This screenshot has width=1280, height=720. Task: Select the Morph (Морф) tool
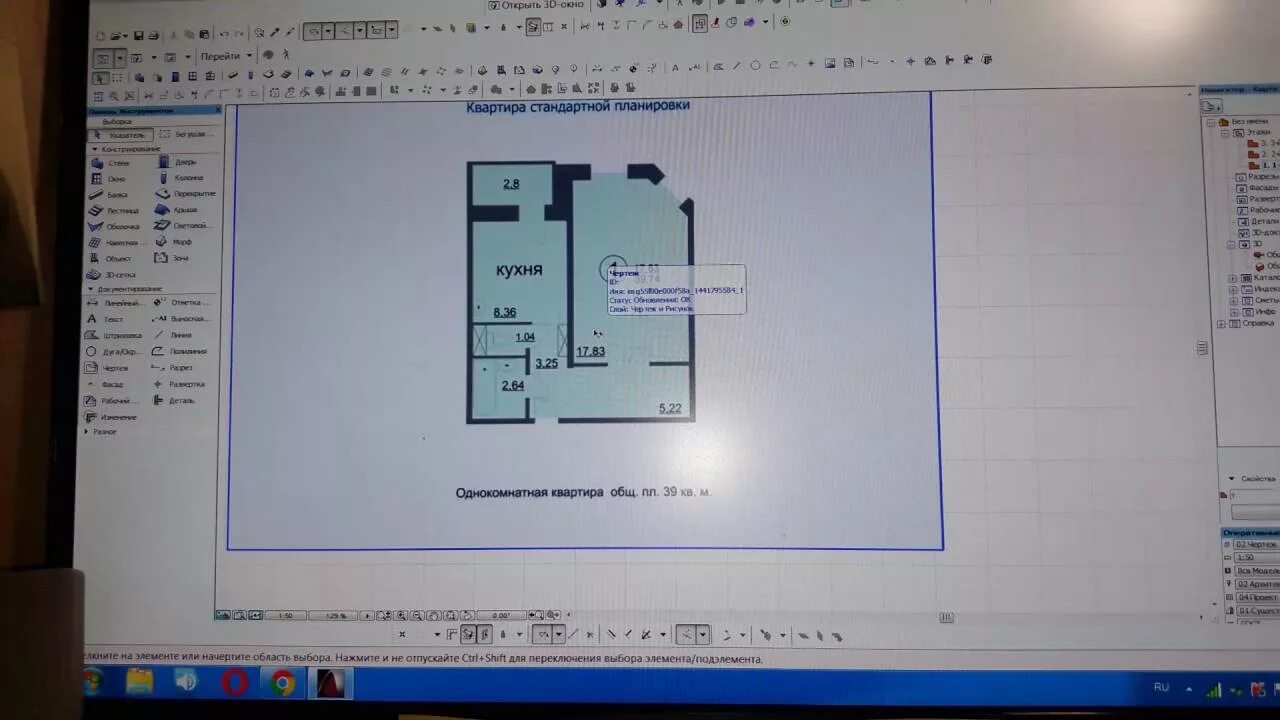pos(176,241)
